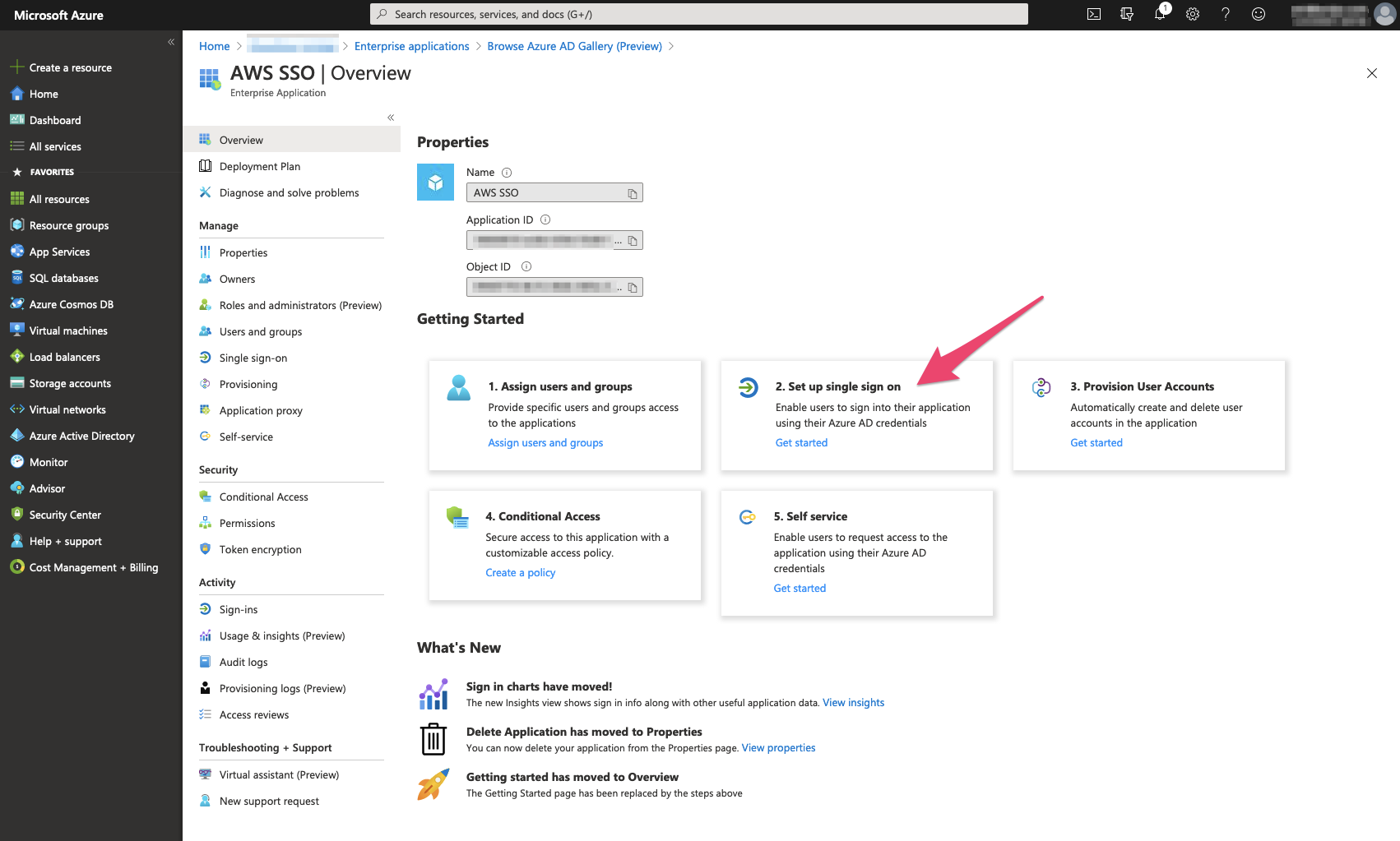Copy the AWS SSO name to clipboard

633,192
